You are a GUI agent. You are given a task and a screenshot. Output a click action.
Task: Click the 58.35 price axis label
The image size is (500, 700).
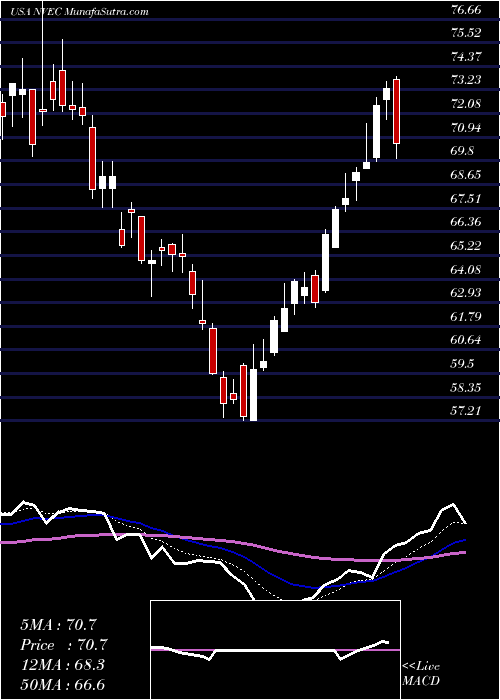click(466, 388)
